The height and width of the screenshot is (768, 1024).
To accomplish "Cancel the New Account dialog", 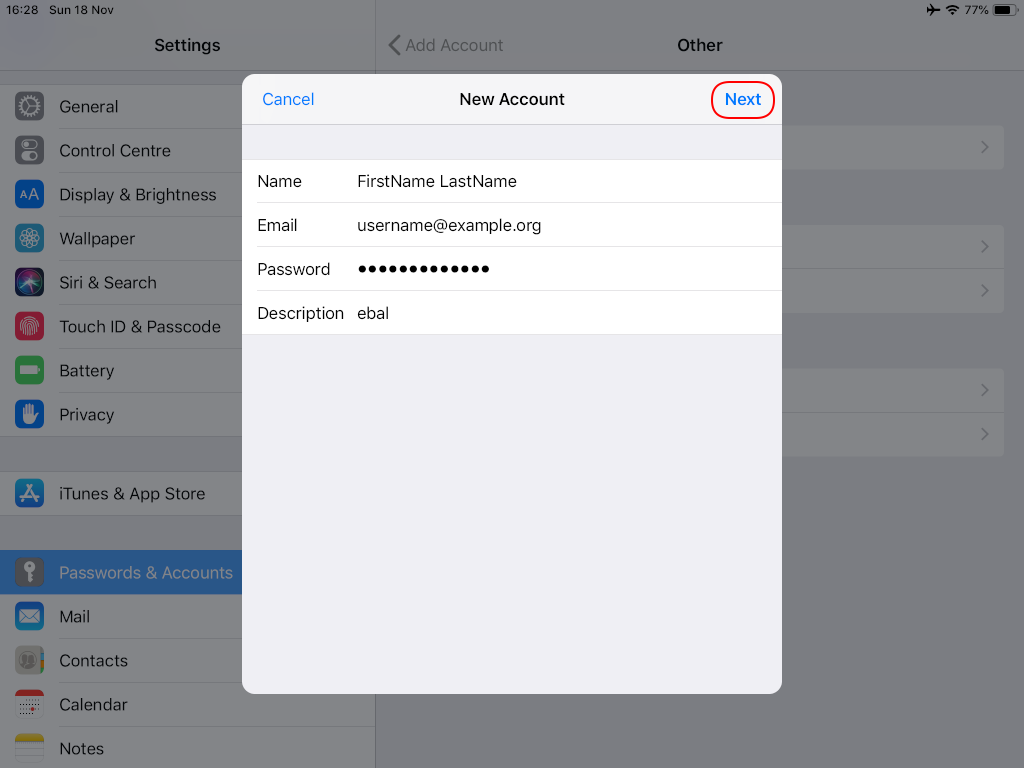I will 288,99.
